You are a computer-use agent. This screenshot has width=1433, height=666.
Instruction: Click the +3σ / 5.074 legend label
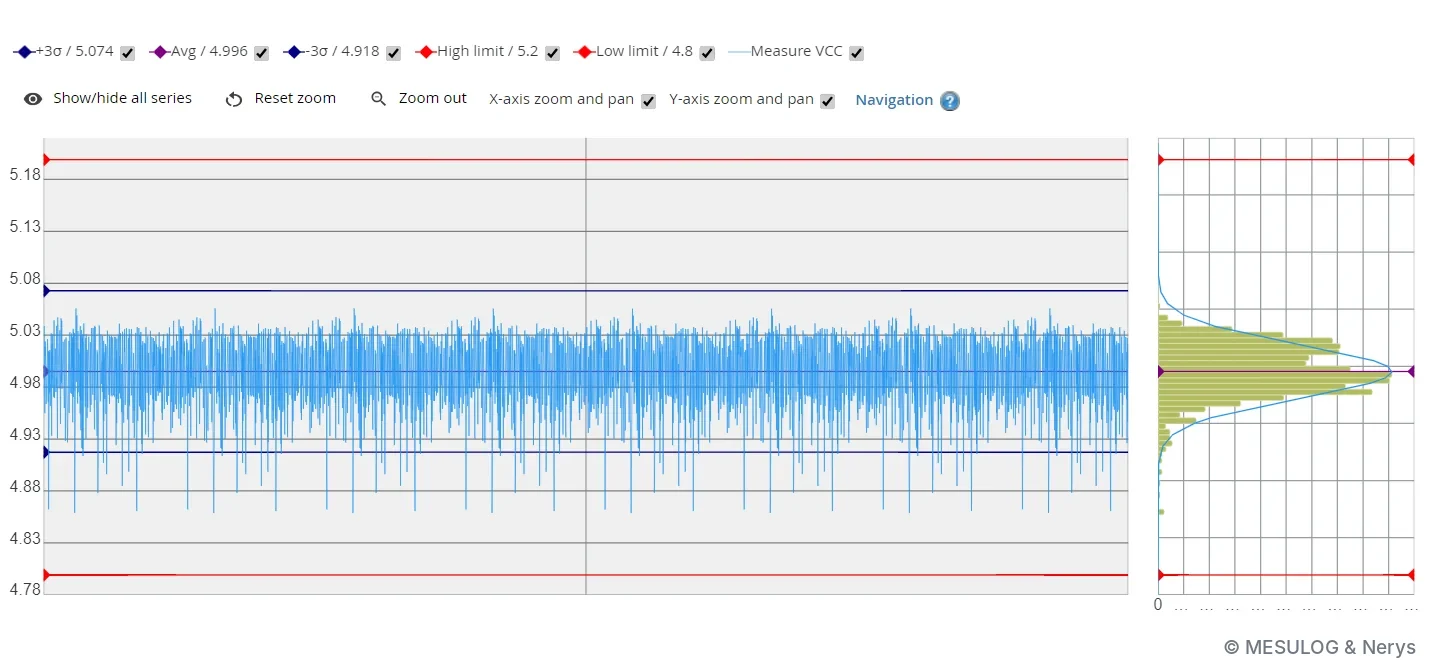click(x=75, y=51)
